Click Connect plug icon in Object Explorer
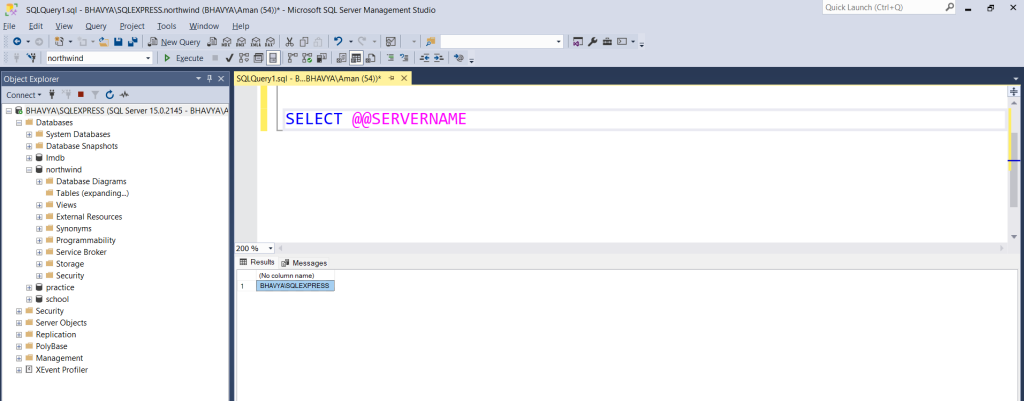 point(52,95)
